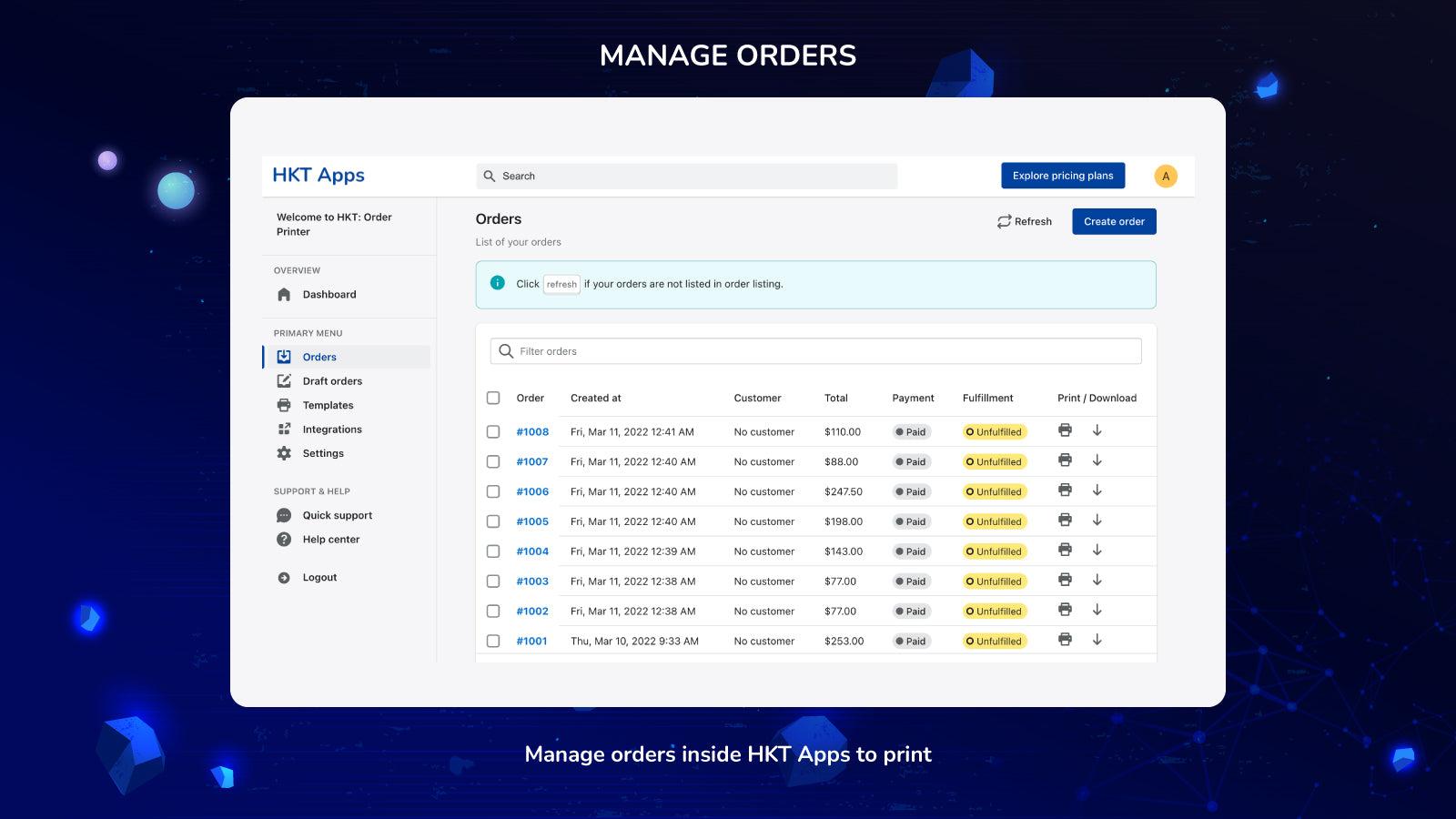
Task: Click the Create order button
Action: coord(1114,221)
